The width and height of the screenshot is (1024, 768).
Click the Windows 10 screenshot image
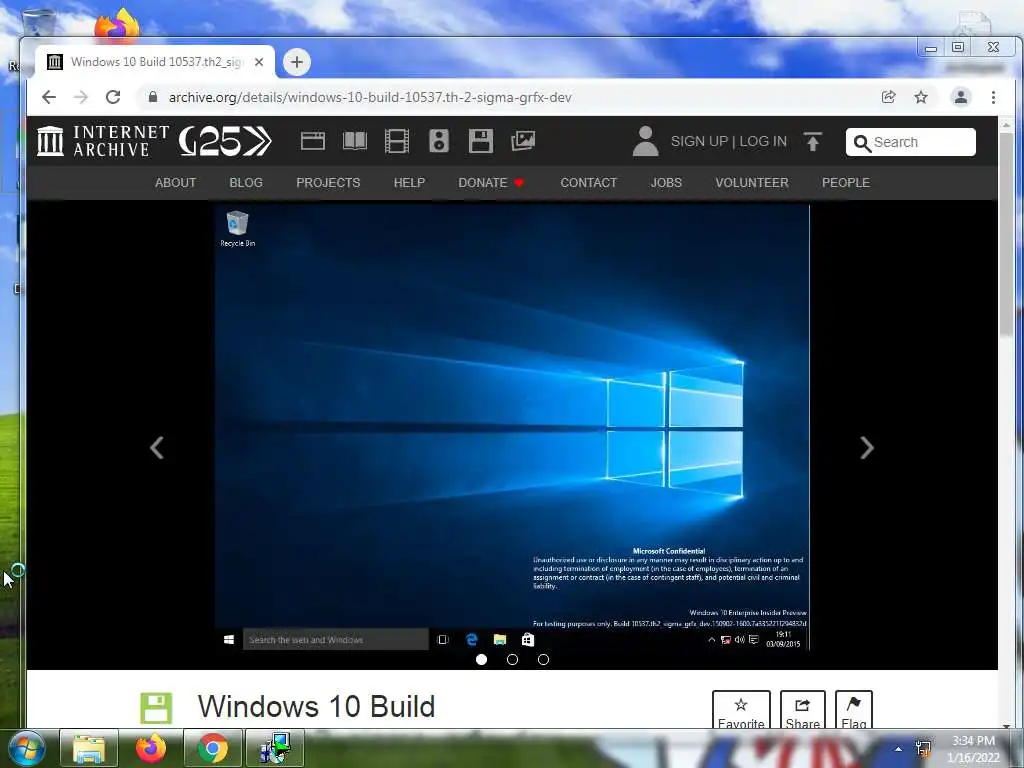(x=512, y=427)
